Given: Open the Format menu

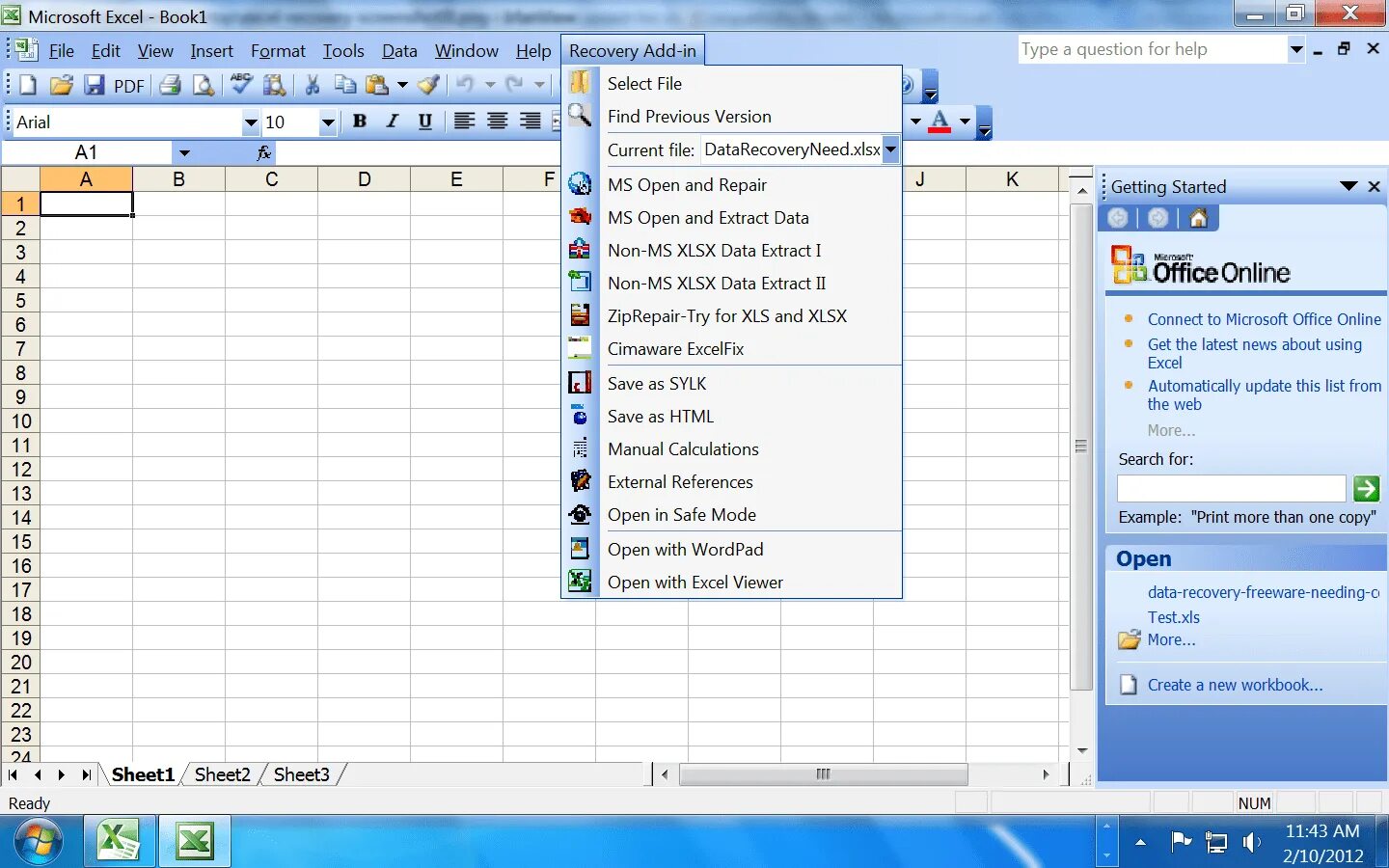Looking at the screenshot, I should pyautogui.click(x=278, y=51).
